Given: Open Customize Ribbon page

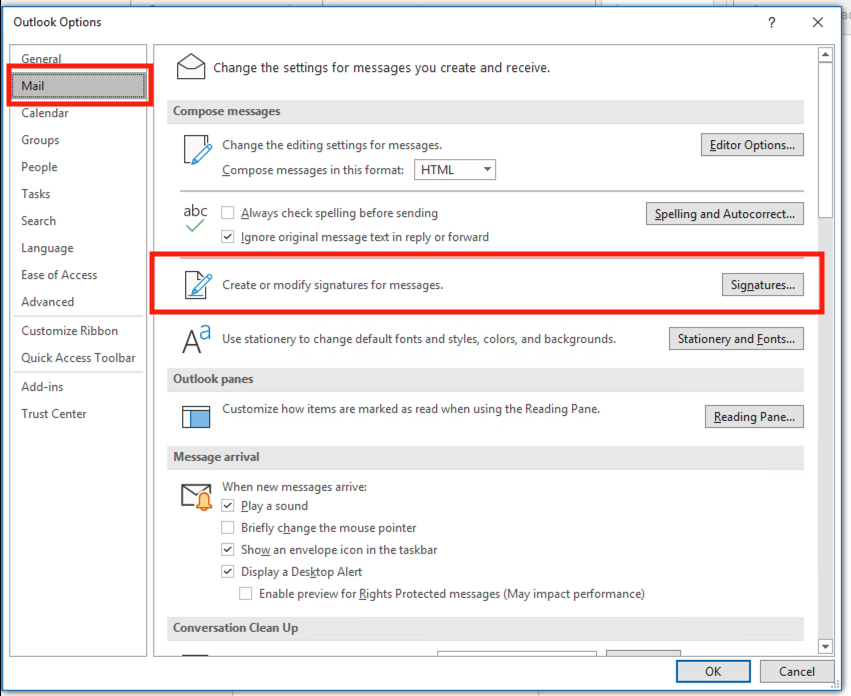Looking at the screenshot, I should 78,331.
